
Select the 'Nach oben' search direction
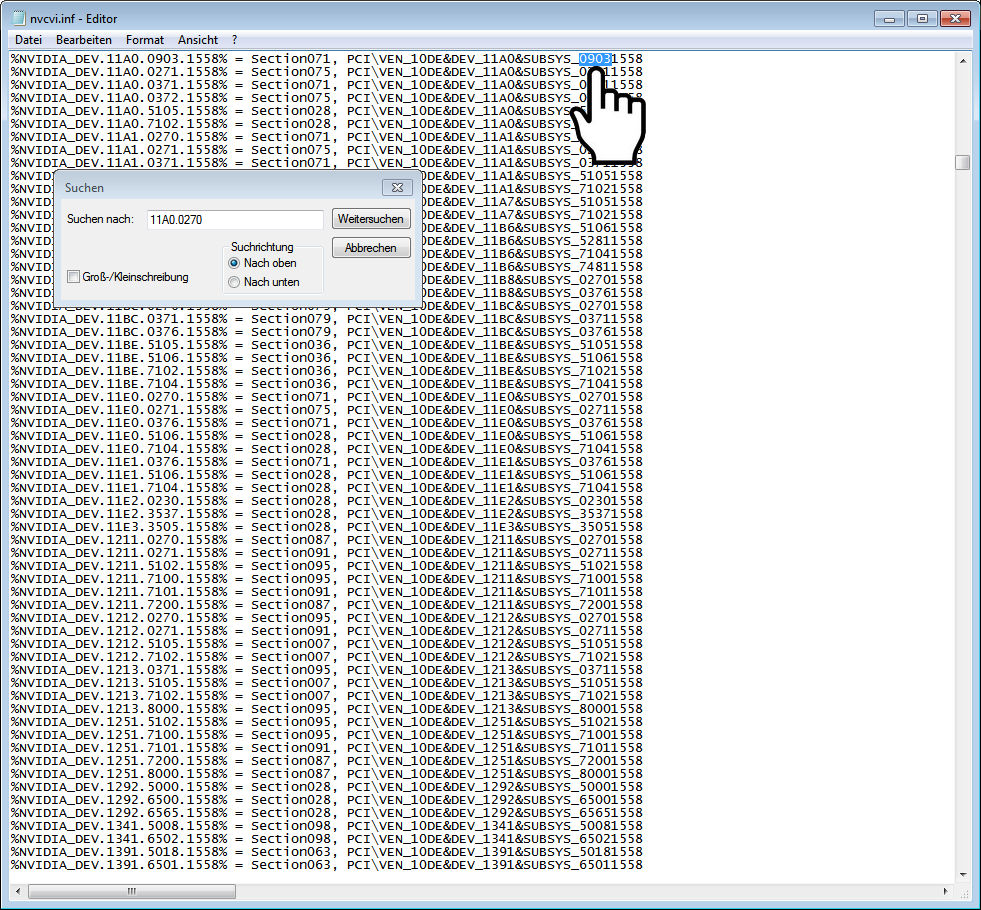234,263
